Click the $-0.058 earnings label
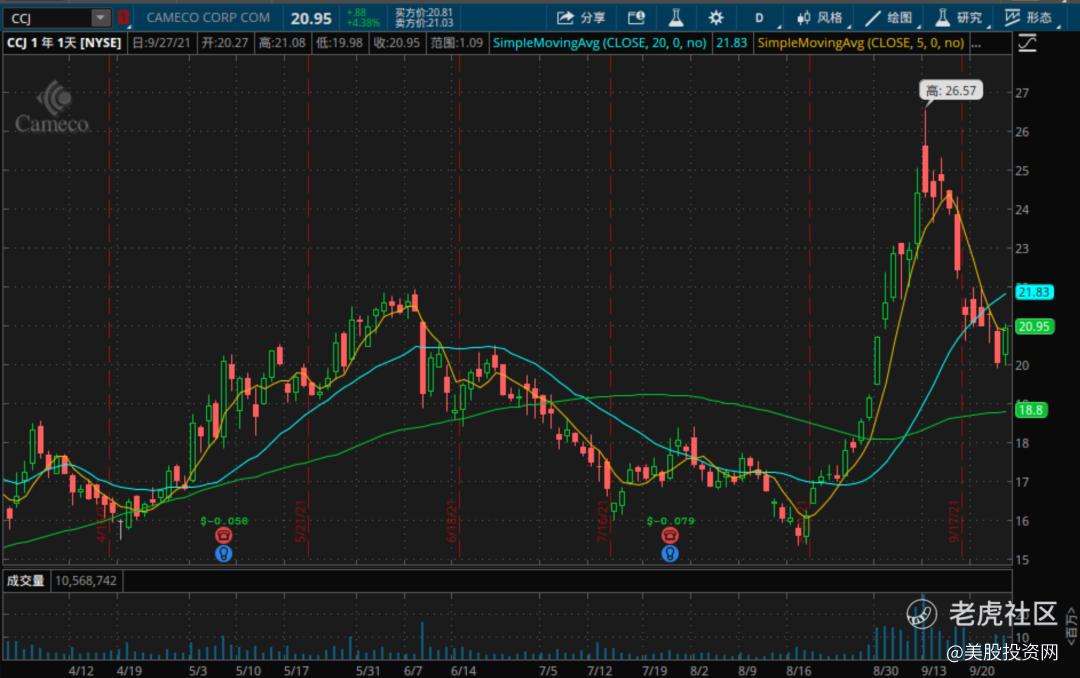Screen dimensions: 1080x678 point(224,521)
